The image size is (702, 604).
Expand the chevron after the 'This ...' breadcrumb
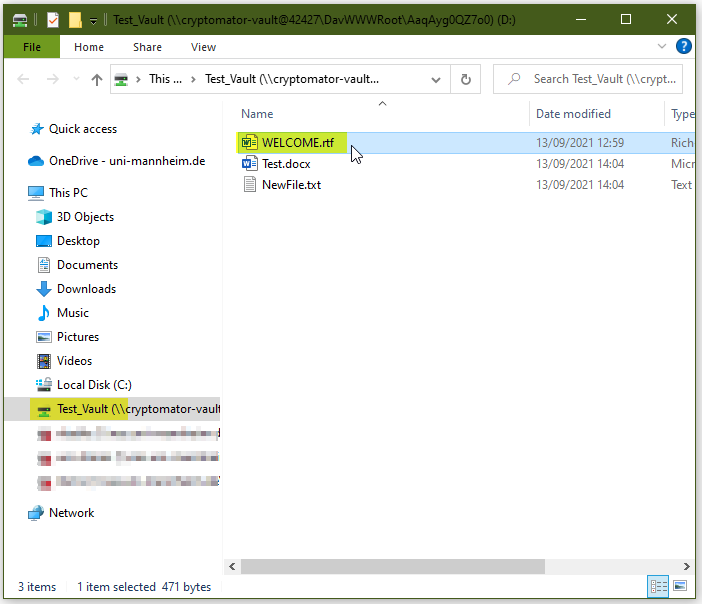pyautogui.click(x=193, y=80)
